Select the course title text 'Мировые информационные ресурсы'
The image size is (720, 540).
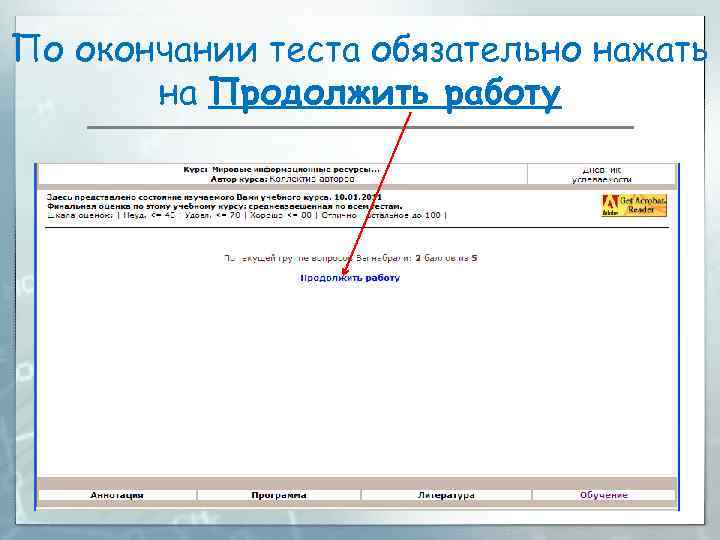point(296,169)
